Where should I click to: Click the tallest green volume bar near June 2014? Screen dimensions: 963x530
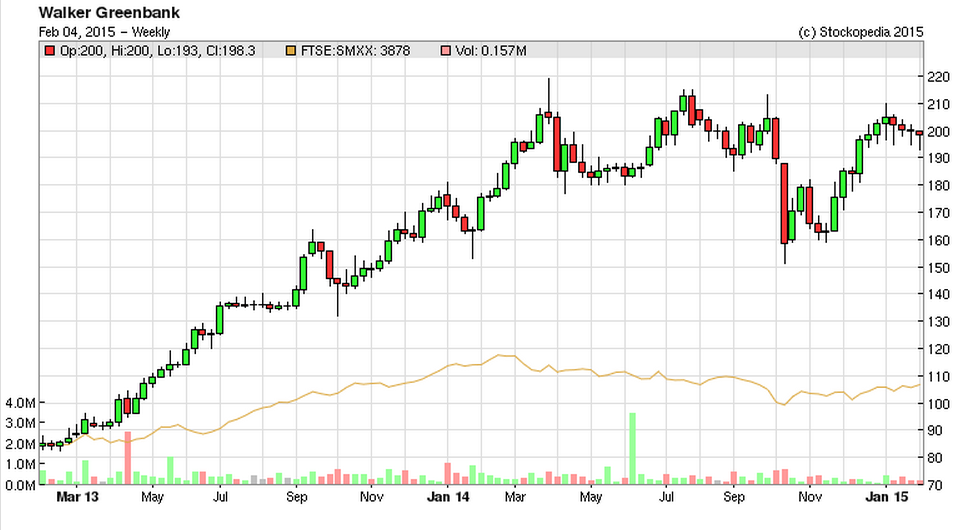click(633, 449)
